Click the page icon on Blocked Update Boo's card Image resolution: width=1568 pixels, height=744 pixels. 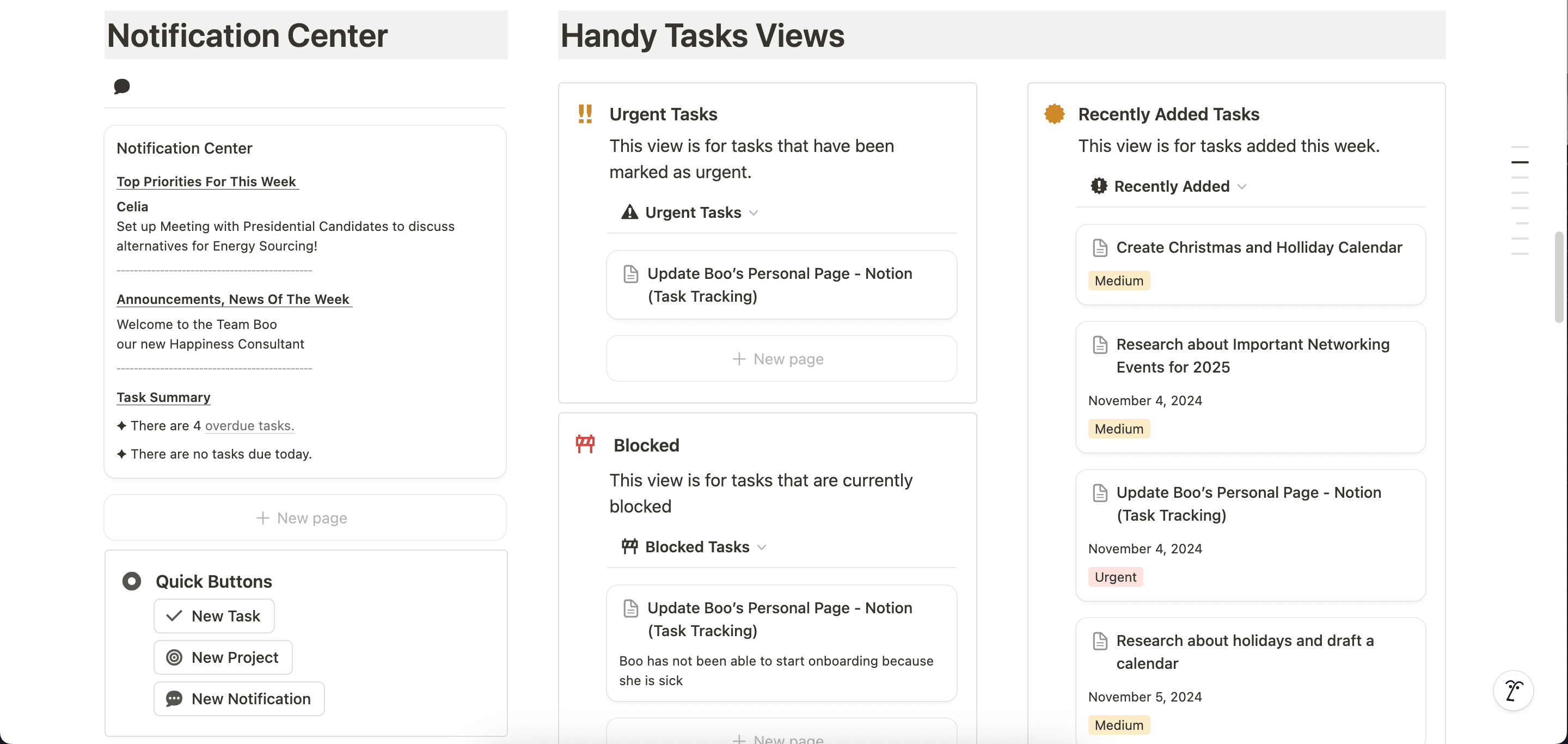630,608
